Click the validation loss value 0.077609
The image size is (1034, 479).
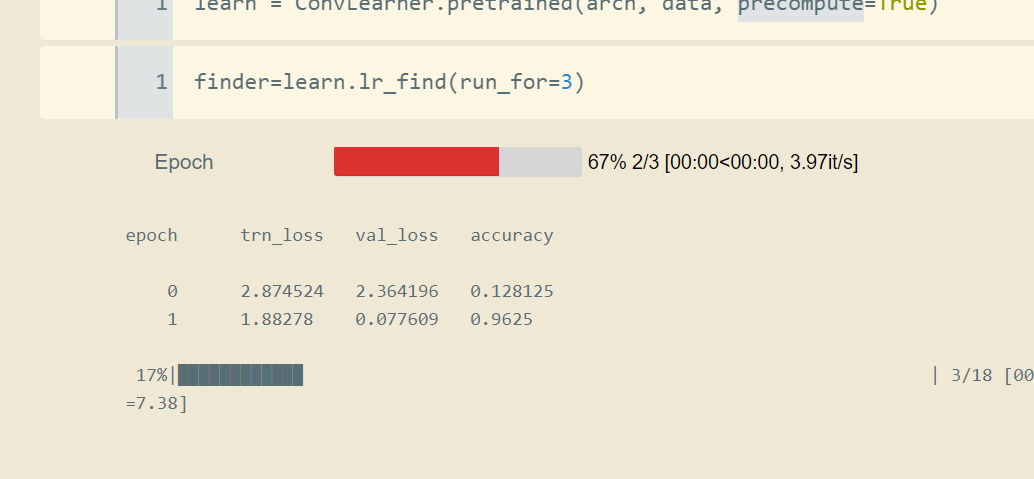pyautogui.click(x=397, y=320)
